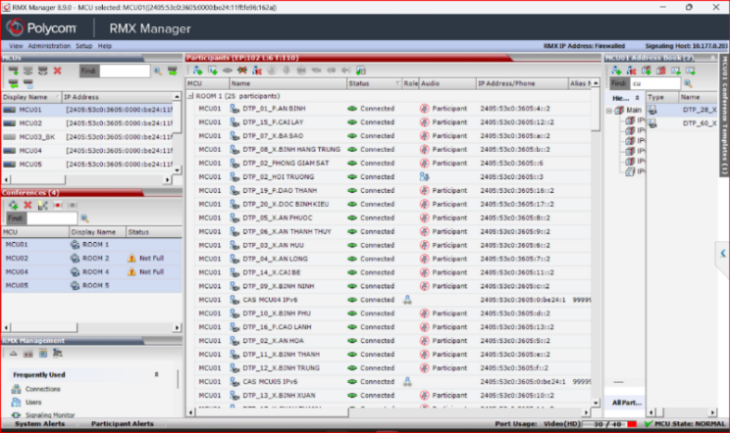Click the Add MCU icon in MCUs toolbar

[13, 71]
